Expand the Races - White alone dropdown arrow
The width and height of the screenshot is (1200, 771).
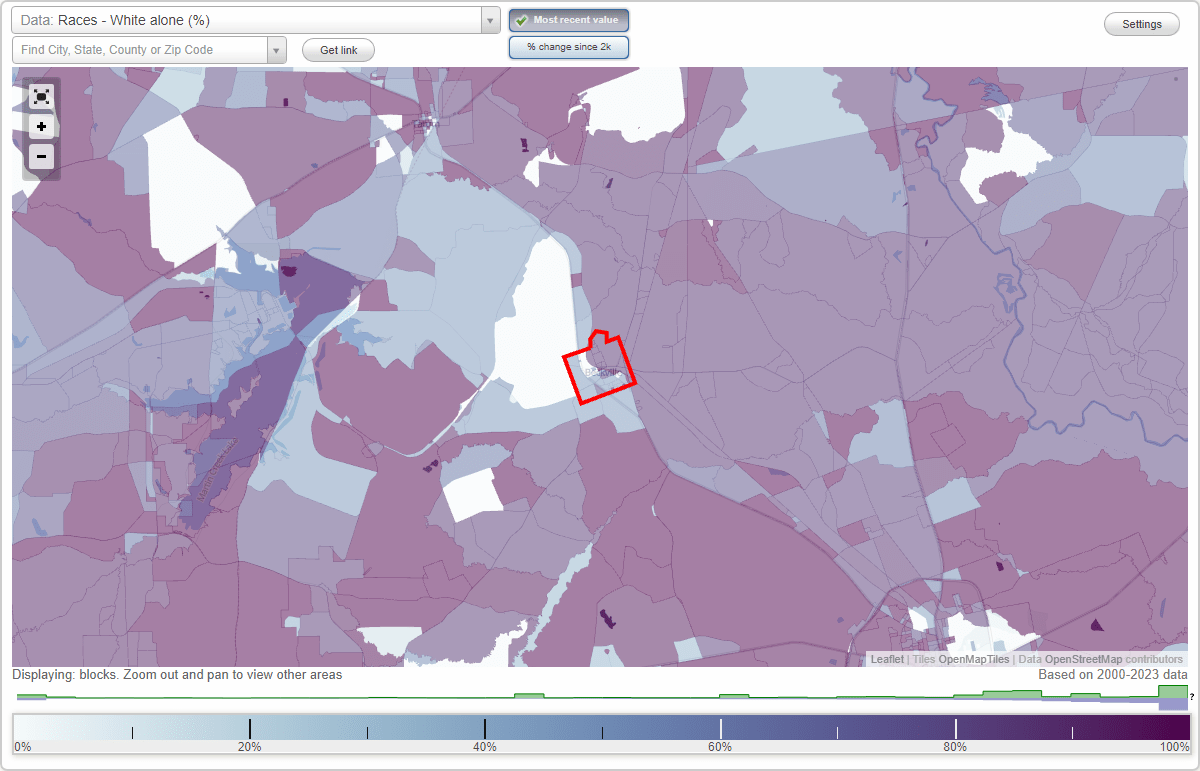click(x=489, y=20)
